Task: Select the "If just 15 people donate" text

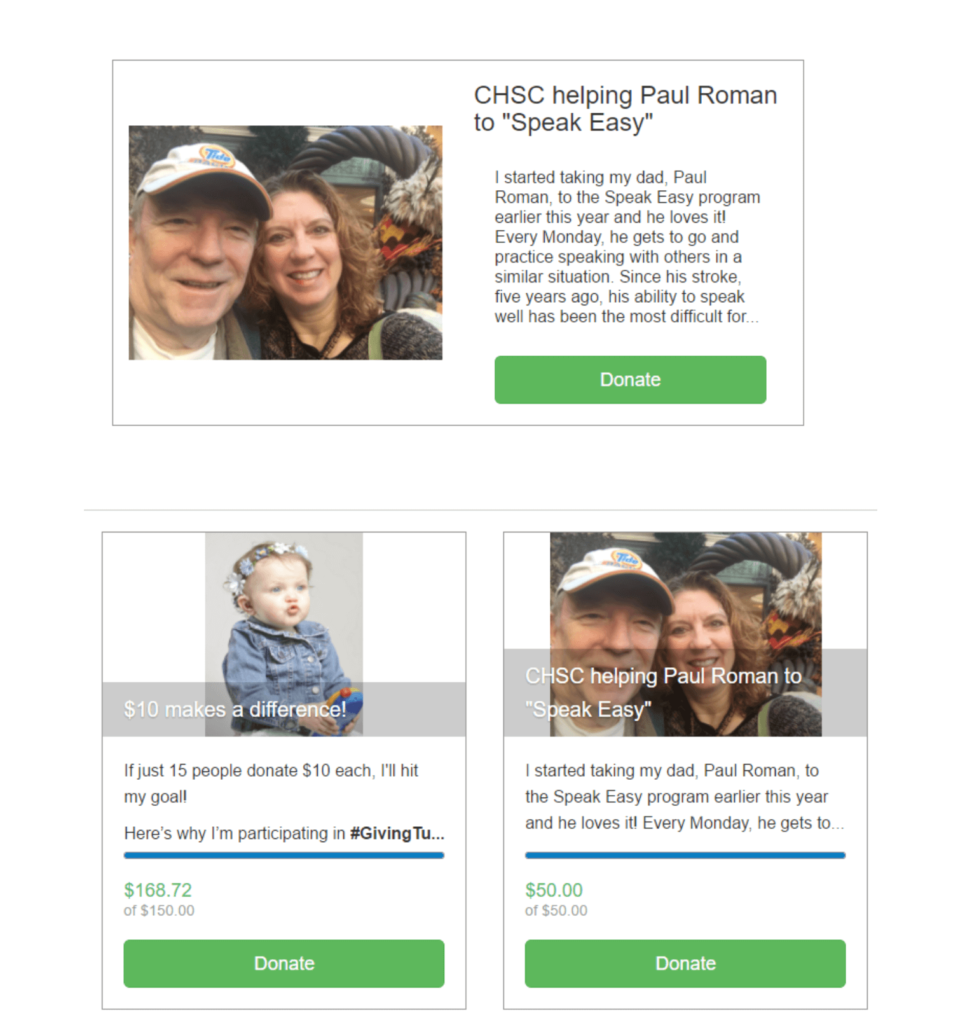Action: coord(271,783)
